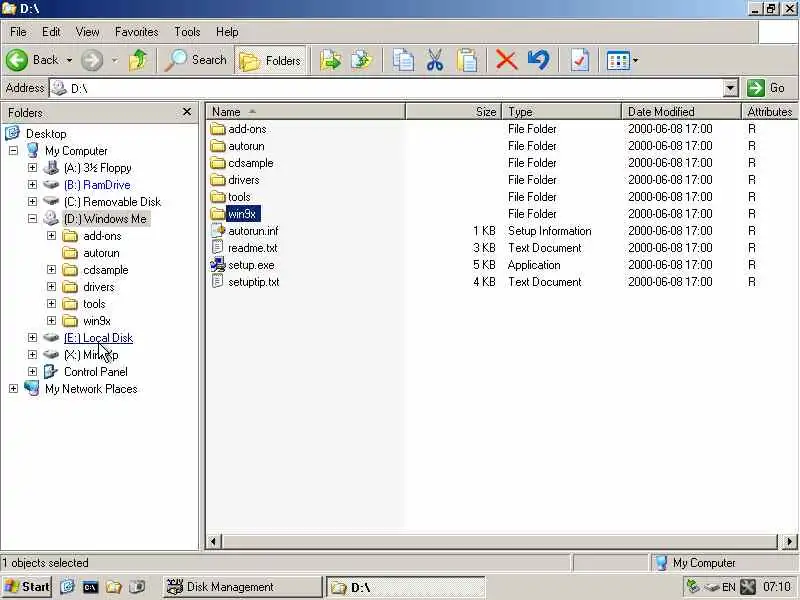Go up one folder level icon

pyautogui.click(x=138, y=60)
